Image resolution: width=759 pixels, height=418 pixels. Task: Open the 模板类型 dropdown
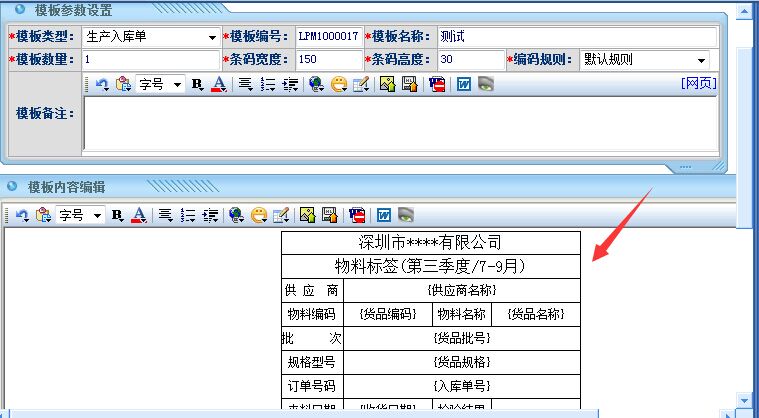coord(212,37)
